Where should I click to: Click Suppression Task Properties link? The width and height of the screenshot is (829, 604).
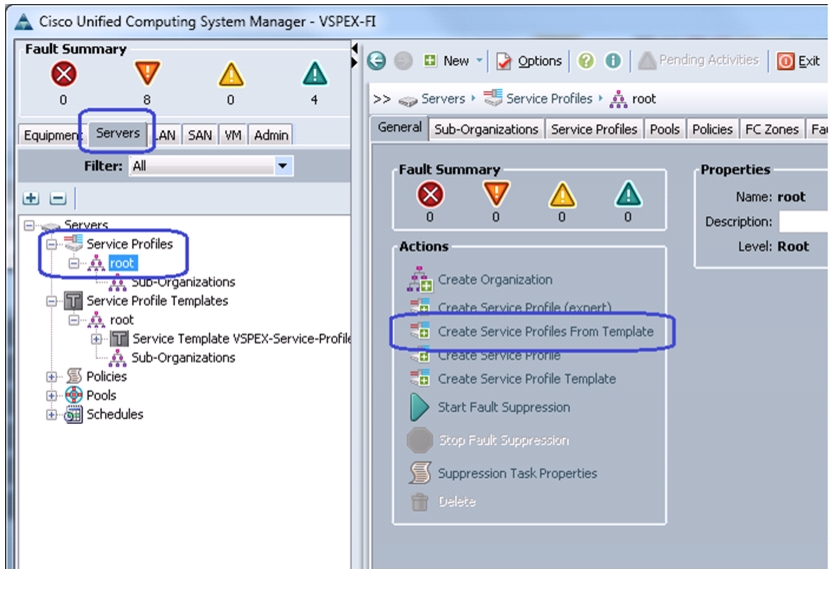click(x=517, y=473)
